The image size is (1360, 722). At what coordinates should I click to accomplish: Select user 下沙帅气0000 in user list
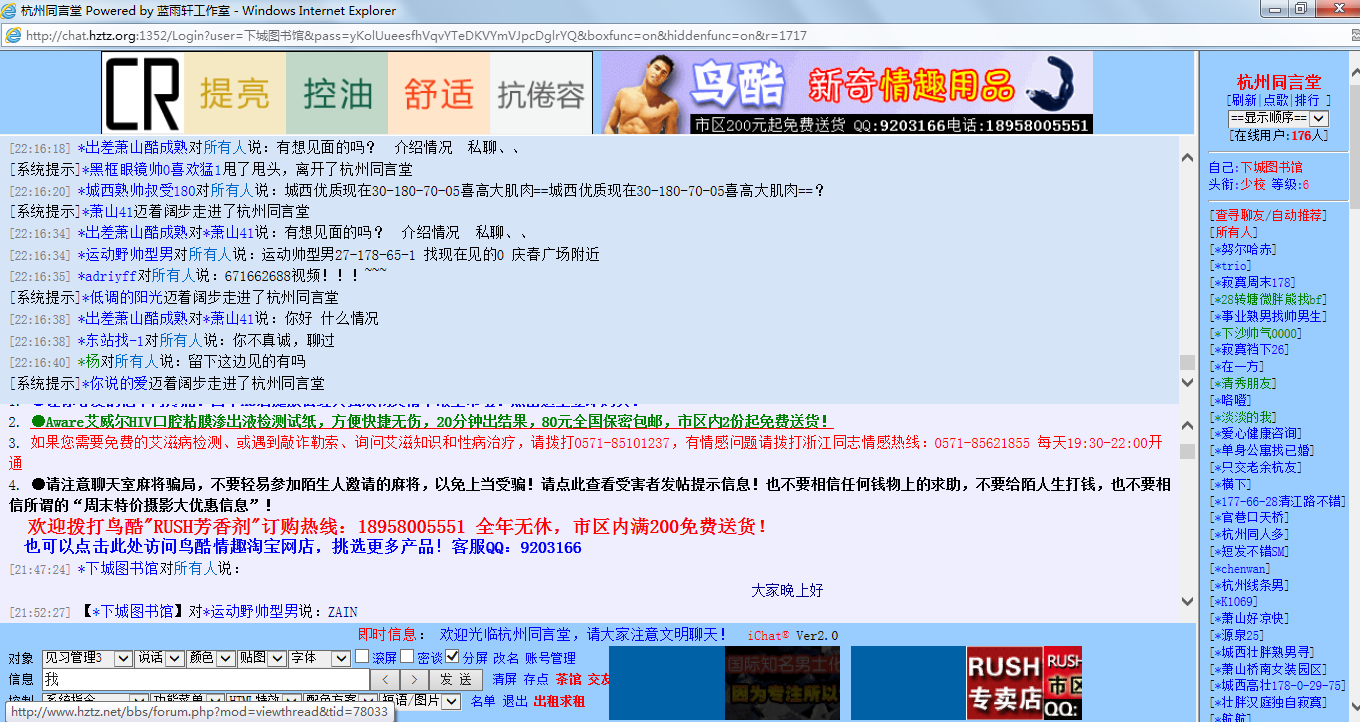tap(1256, 333)
